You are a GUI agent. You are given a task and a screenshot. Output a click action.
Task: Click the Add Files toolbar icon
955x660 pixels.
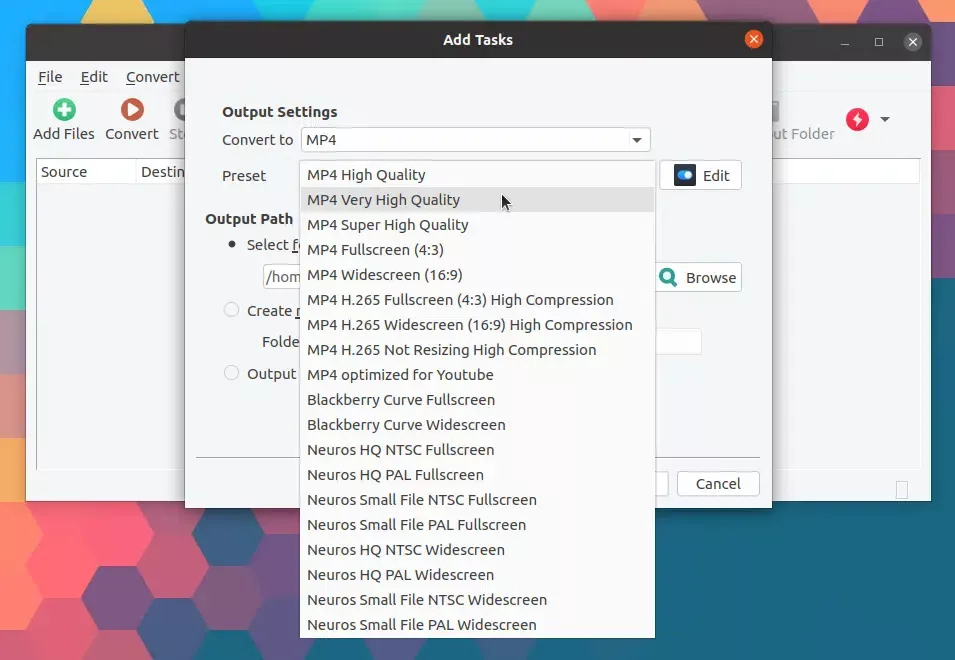[x=64, y=110]
